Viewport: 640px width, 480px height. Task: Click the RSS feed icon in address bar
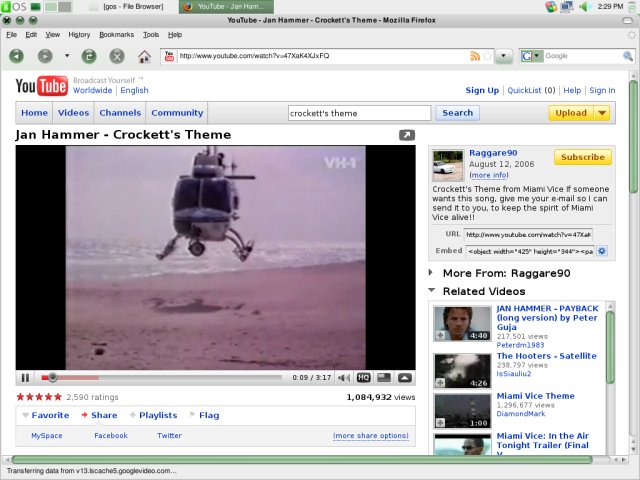pos(475,56)
